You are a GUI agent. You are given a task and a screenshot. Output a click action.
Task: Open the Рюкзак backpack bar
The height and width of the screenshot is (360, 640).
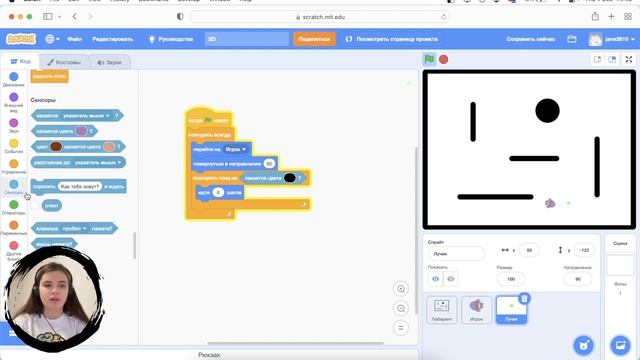[209, 355]
